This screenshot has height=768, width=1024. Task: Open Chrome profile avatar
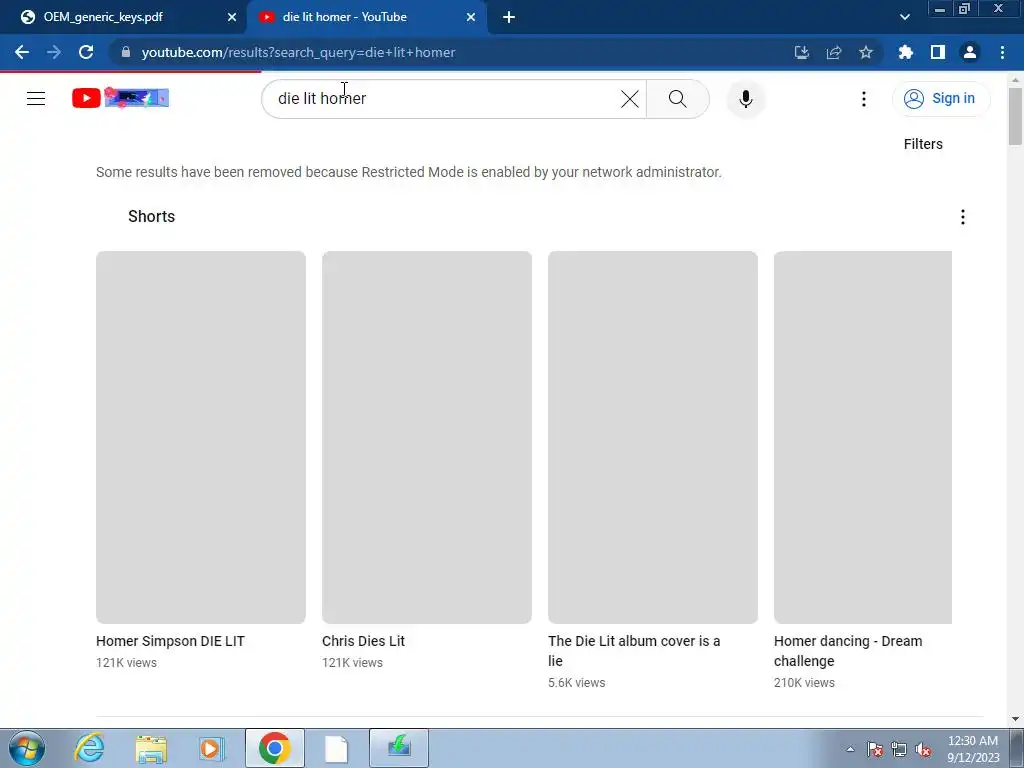click(969, 52)
